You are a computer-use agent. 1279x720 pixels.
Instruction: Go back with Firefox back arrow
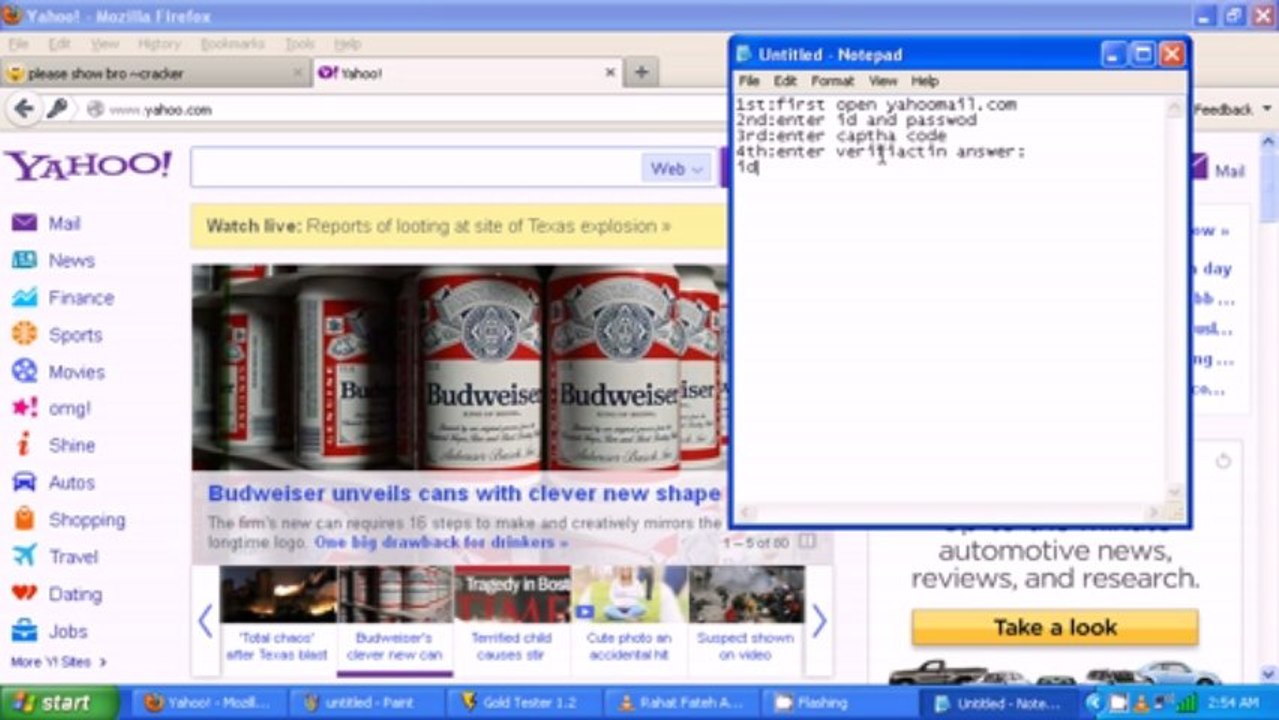point(24,109)
